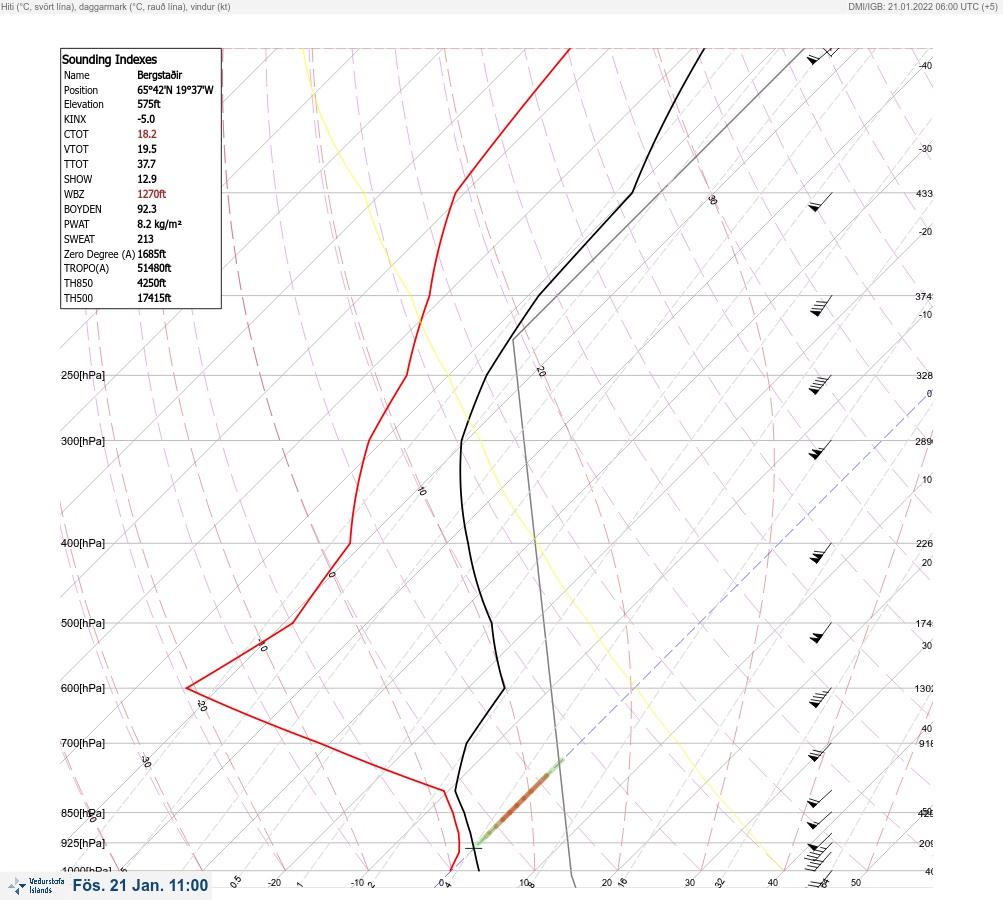Click the header 'DMI/IGB: 21.01.2022 06:00 UTC (+5)'
Image resolution: width=1003 pixels, height=900 pixels.
(x=922, y=6)
